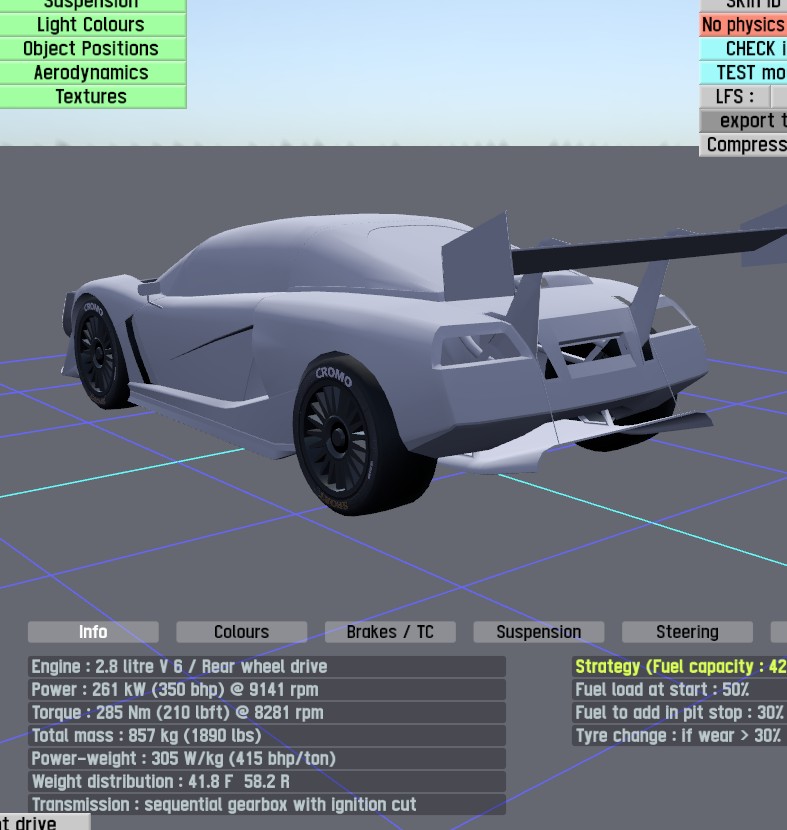This screenshot has height=830, width=787.
Task: Adjust Fuel load at start : 50%
Action: pos(680,690)
